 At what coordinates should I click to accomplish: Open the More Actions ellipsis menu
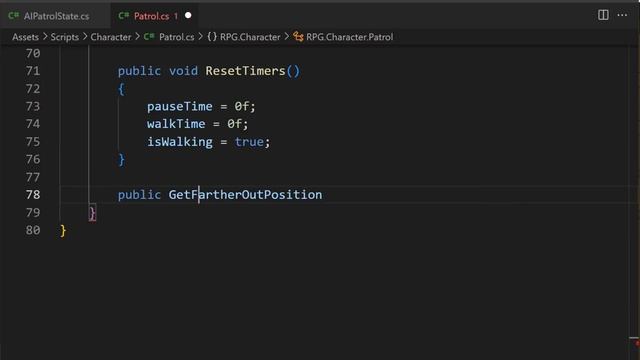point(622,15)
